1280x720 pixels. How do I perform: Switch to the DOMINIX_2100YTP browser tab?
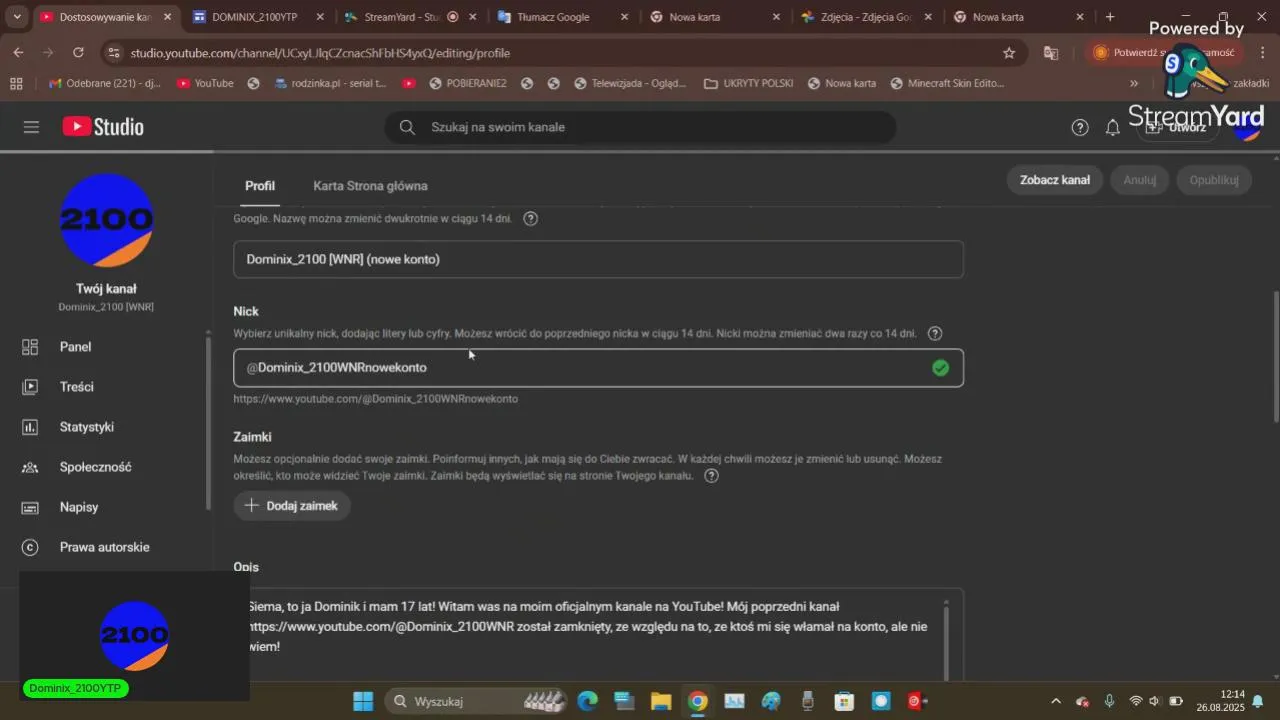pos(255,17)
